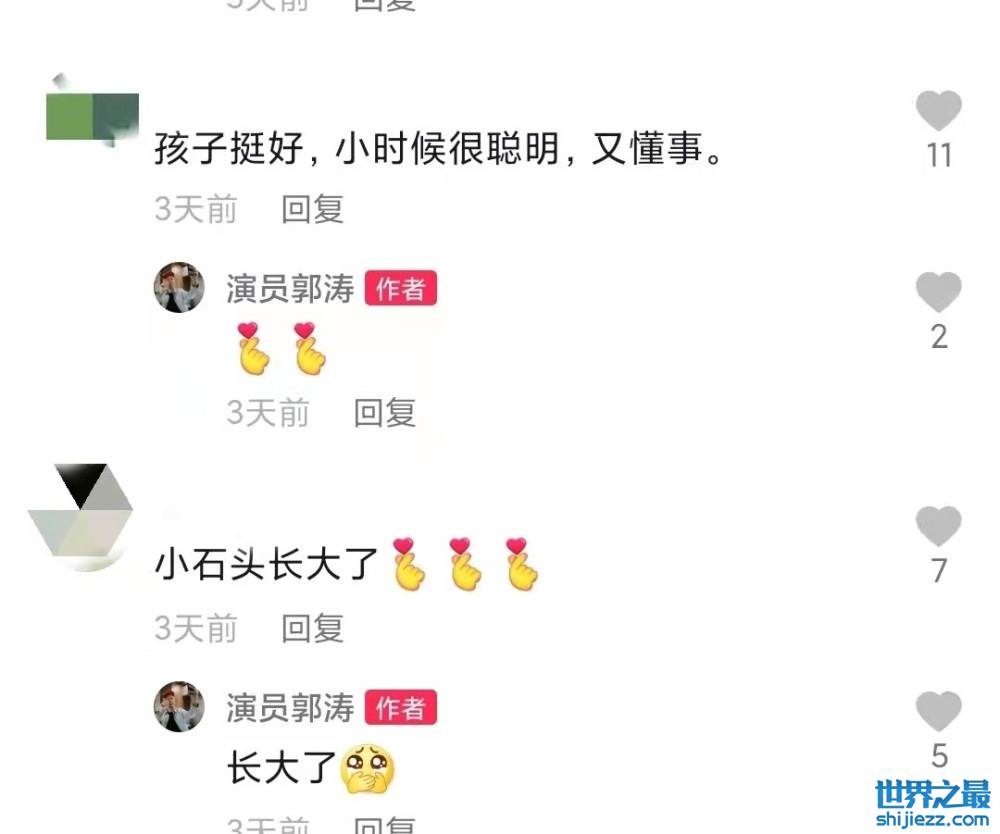Select the 小石头长大了 comment text
Viewport: 1000px width, 834px height.
point(267,564)
